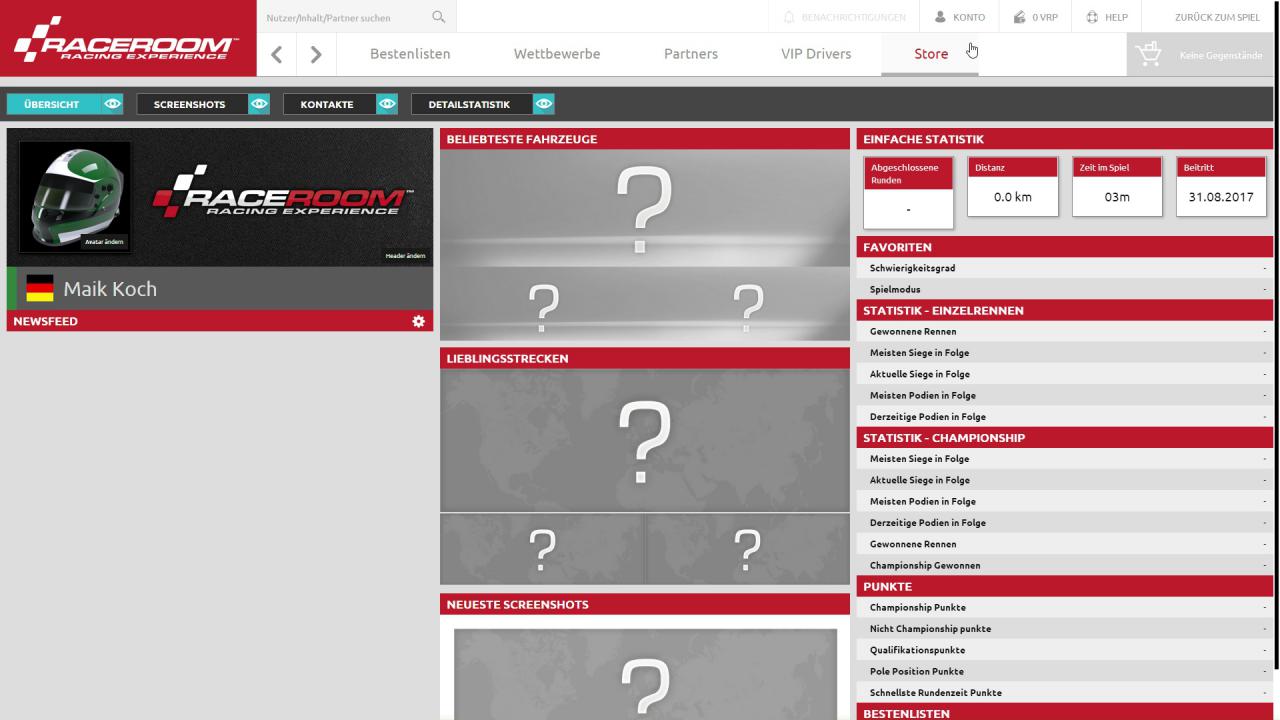
Task: Click the German flag icon
Action: [39, 288]
